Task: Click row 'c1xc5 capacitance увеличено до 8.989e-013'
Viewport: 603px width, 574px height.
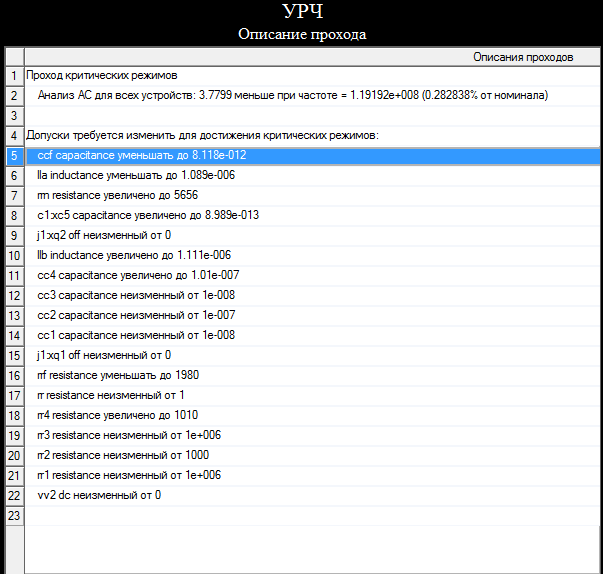Action: coord(312,215)
